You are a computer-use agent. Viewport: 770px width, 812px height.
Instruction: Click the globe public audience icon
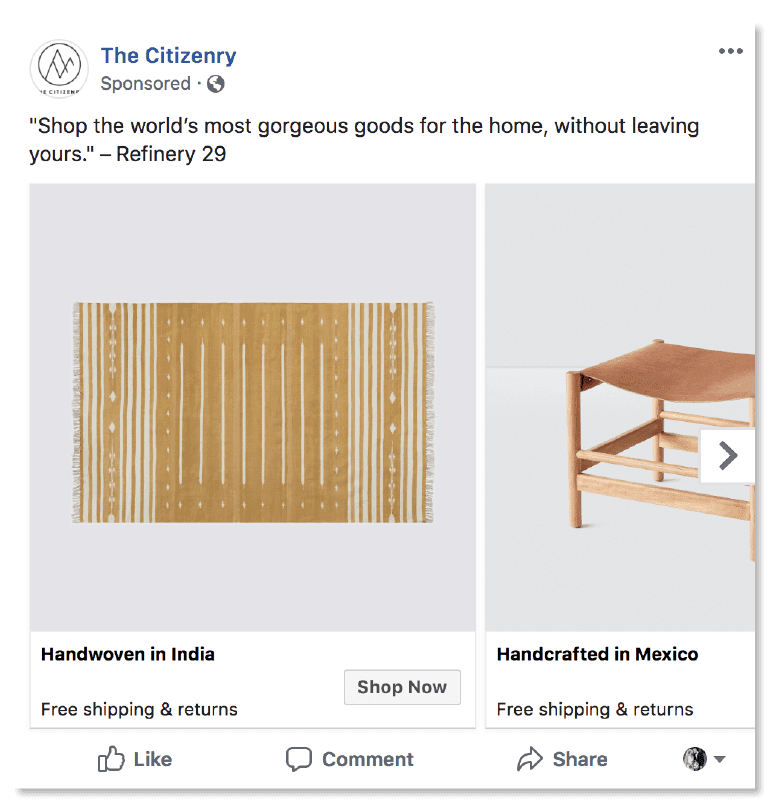pyautogui.click(x=215, y=84)
